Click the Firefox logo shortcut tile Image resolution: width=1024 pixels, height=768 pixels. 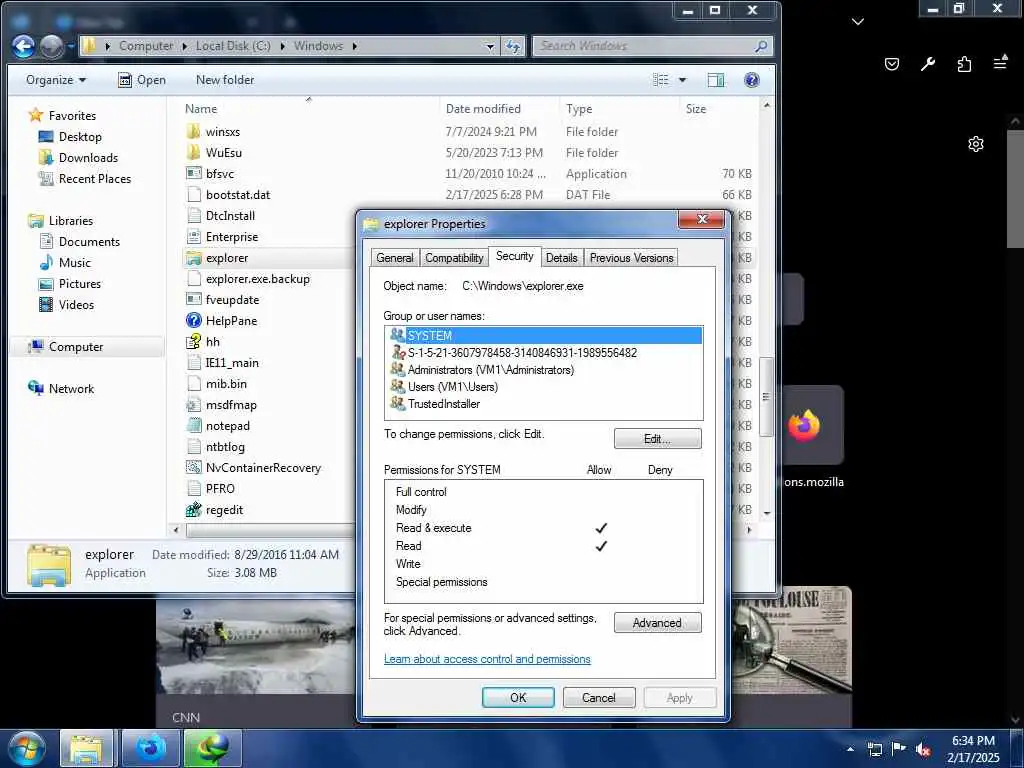(x=804, y=426)
